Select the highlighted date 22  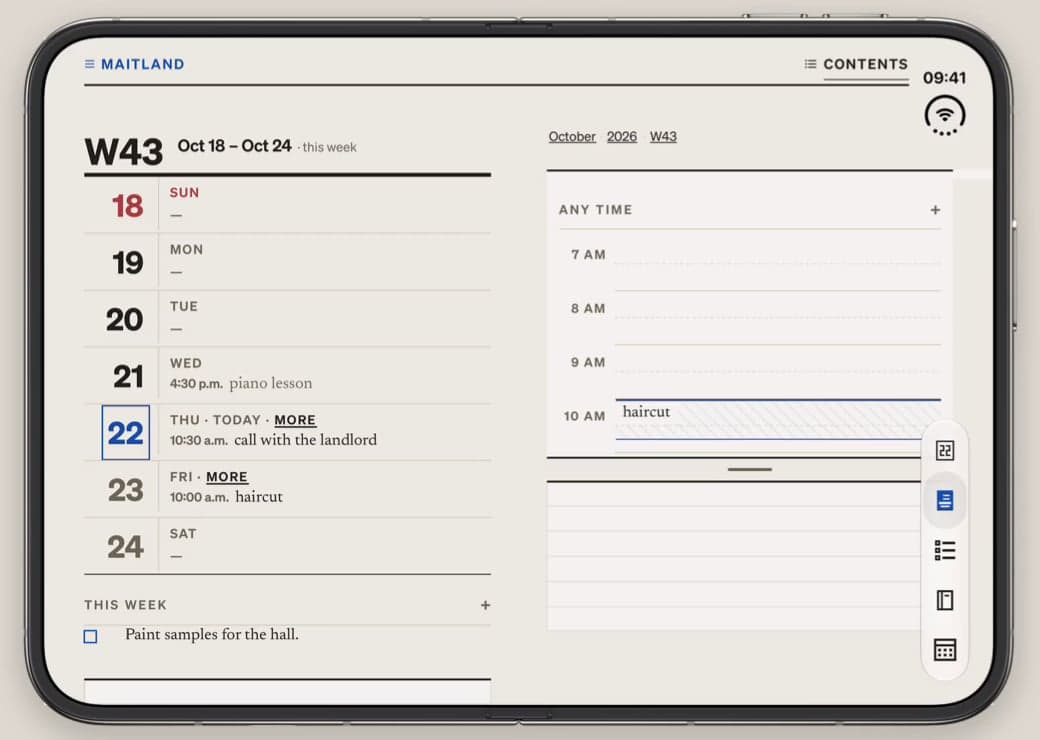(125, 433)
